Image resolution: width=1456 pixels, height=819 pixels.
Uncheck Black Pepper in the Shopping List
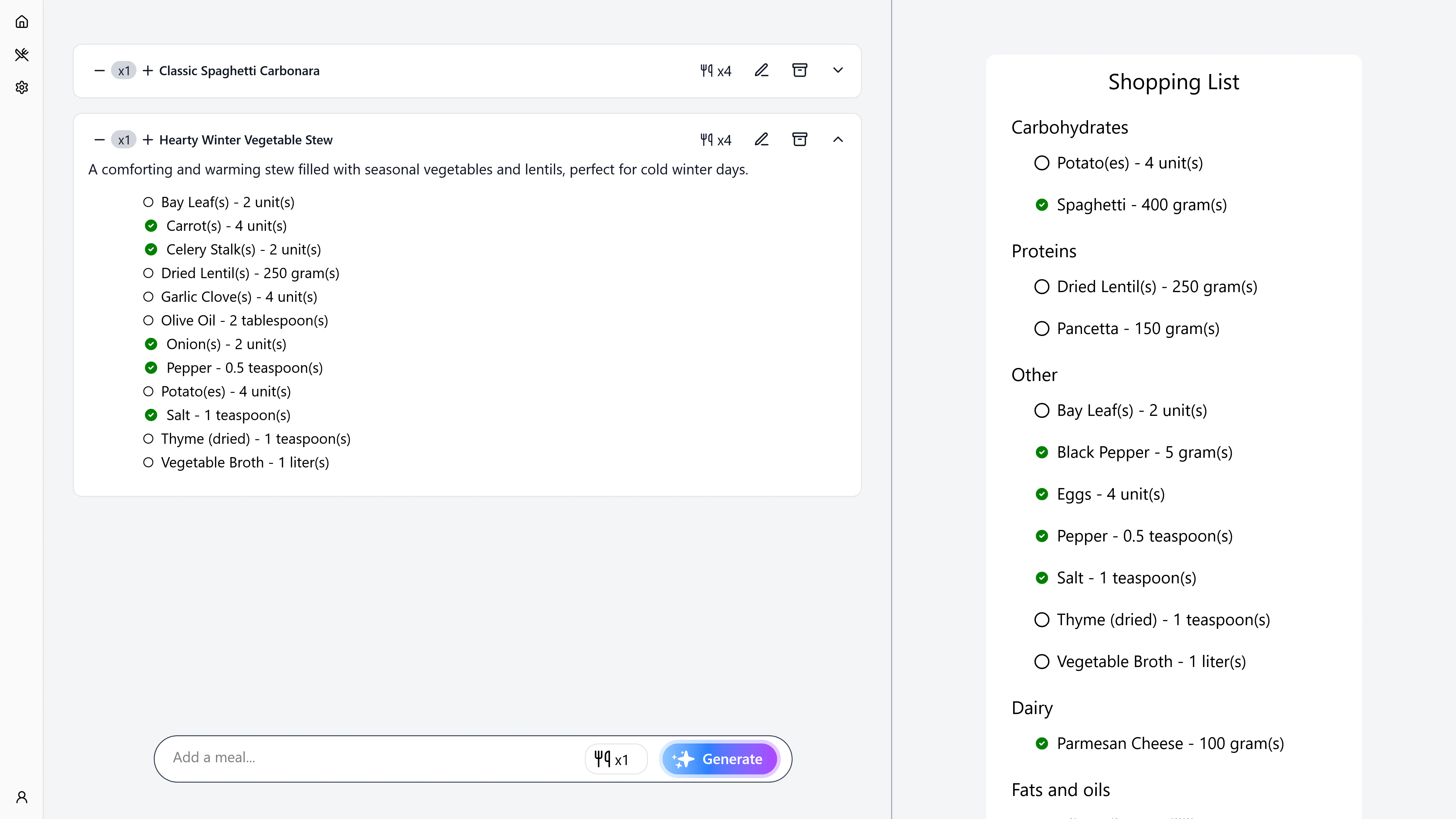coord(1041,452)
